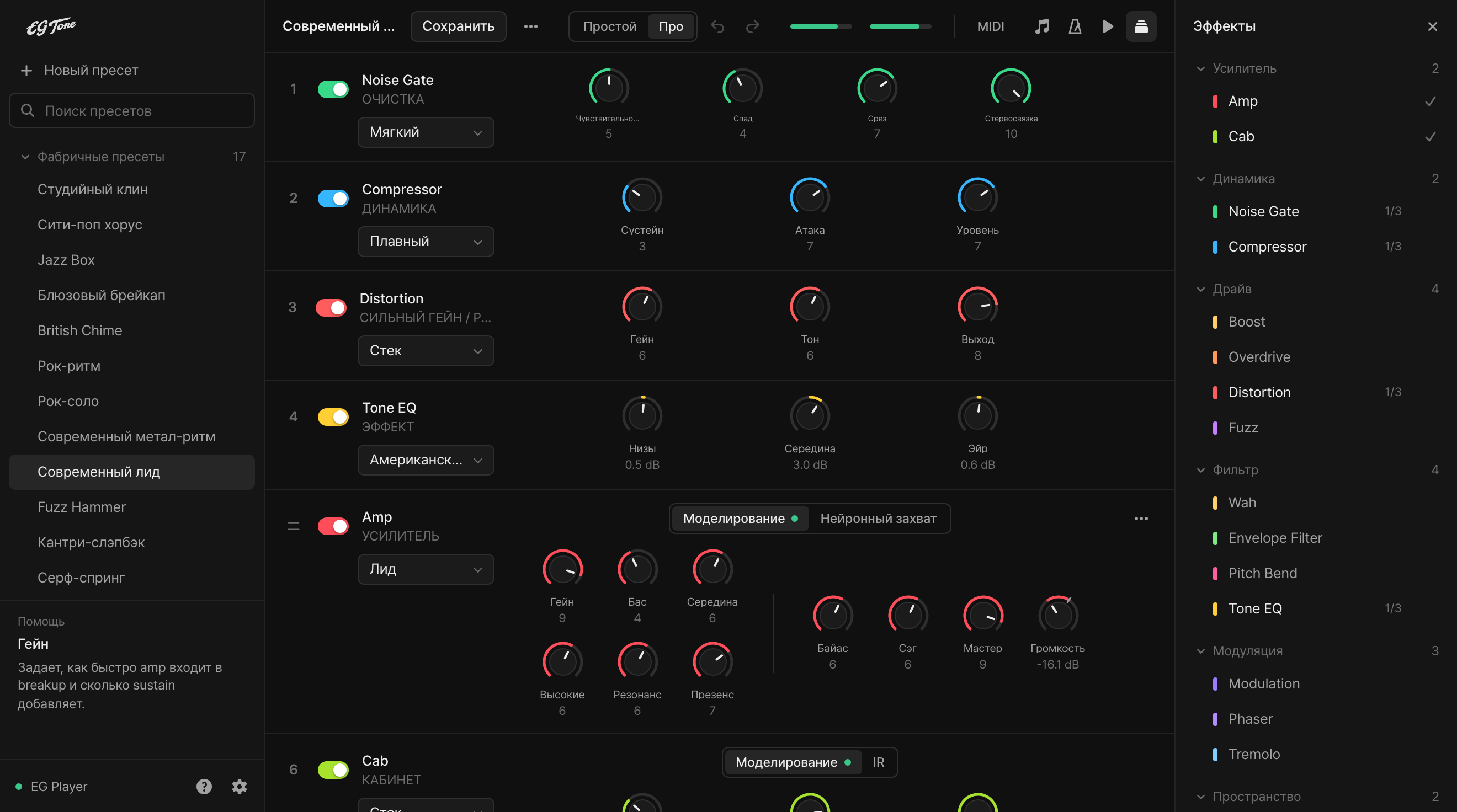Click the Distortion Гейн knob
The height and width of the screenshot is (812, 1457).
click(642, 306)
